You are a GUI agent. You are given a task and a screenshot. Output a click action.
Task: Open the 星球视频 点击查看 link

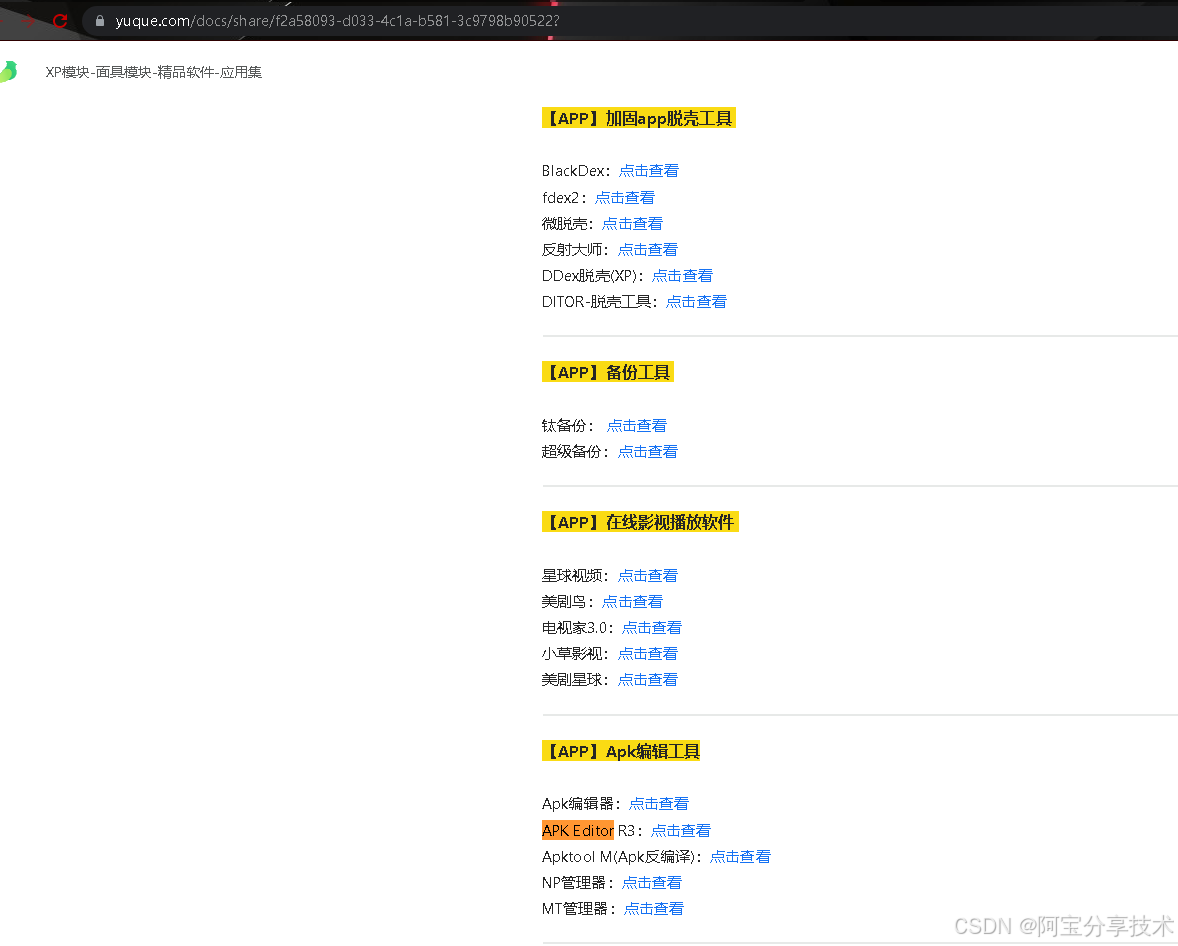pyautogui.click(x=648, y=576)
